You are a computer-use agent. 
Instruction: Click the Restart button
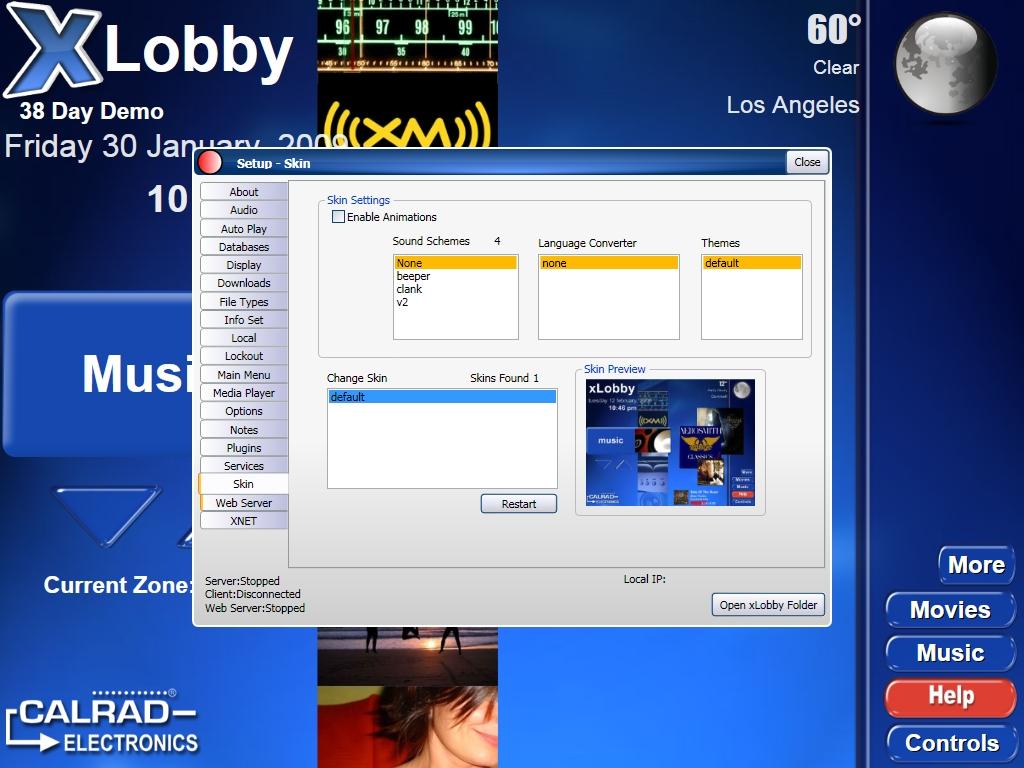519,504
